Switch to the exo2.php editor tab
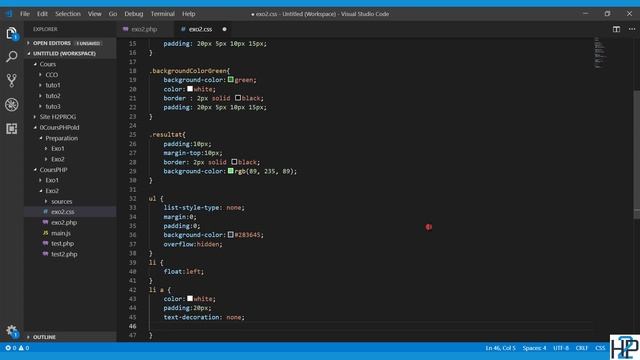The width and height of the screenshot is (640, 360). tap(145, 29)
